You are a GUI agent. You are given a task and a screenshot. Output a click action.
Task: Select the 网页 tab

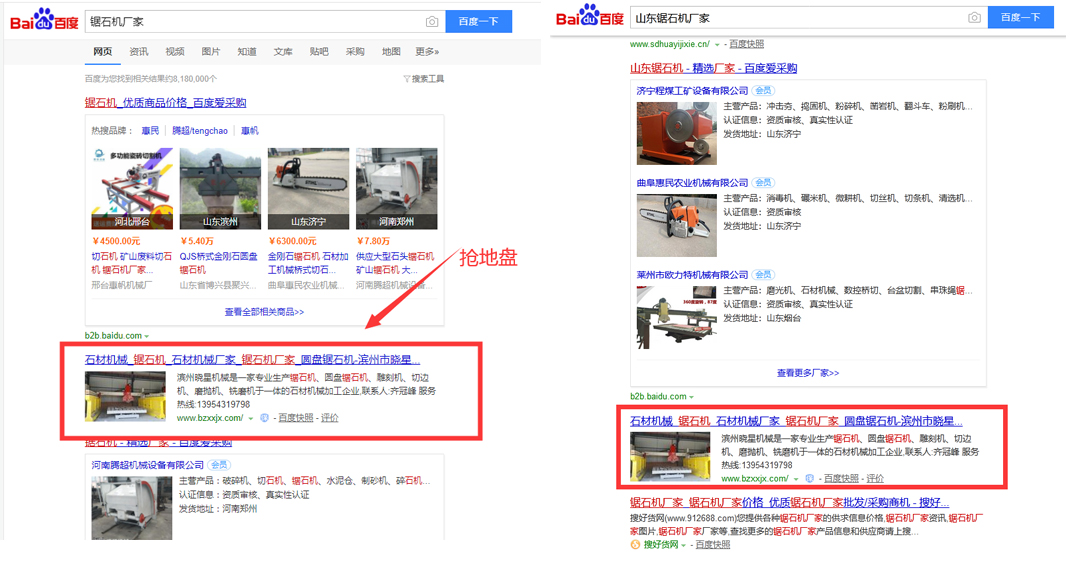[x=103, y=52]
